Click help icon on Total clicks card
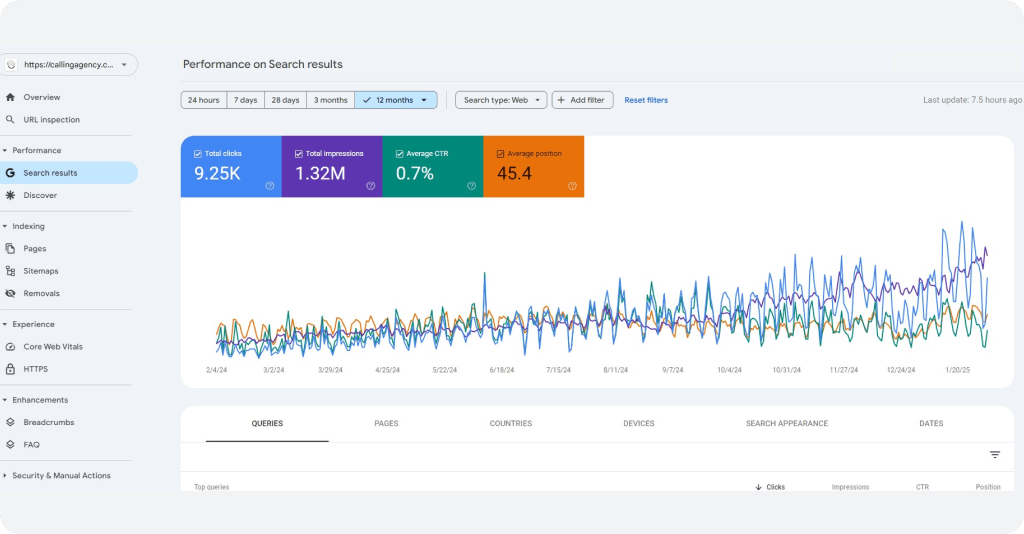This screenshot has width=1024, height=534. (x=270, y=186)
